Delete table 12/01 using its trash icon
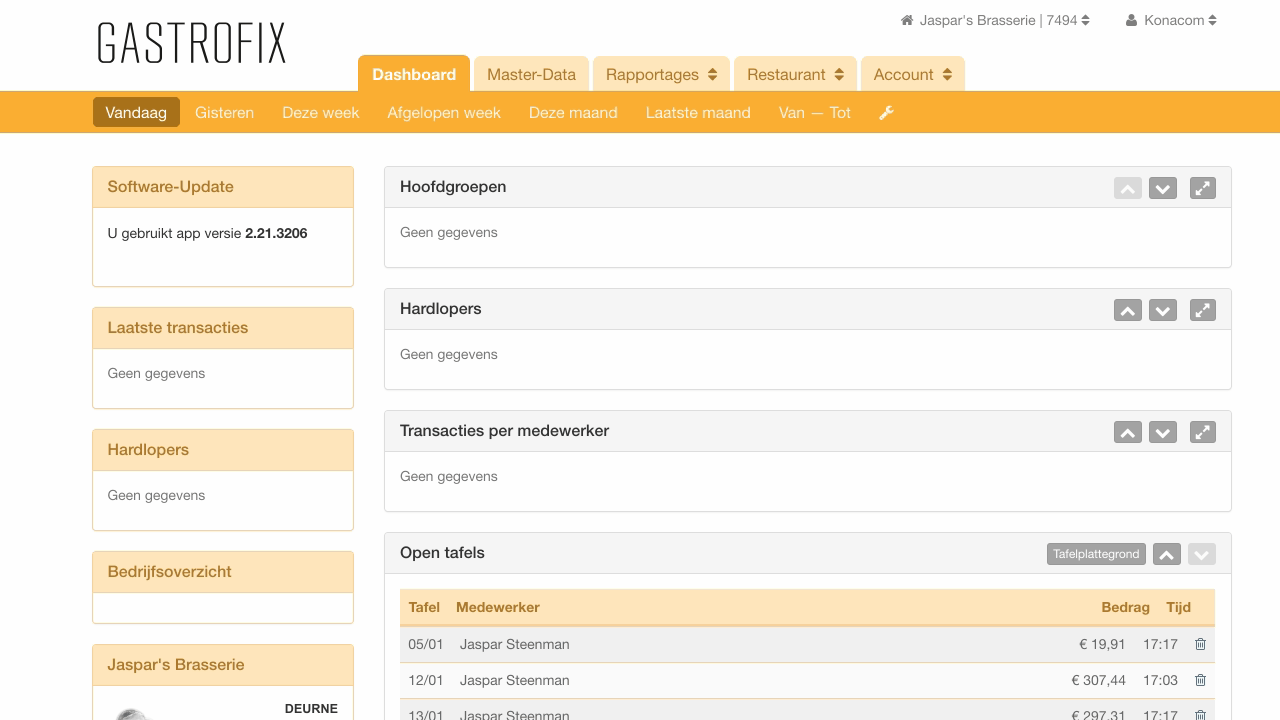 point(1200,680)
